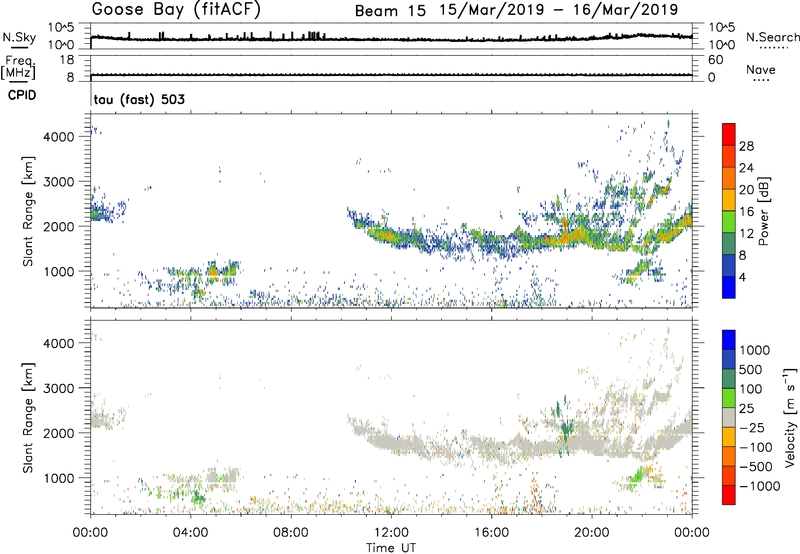The width and height of the screenshot is (800, 554).
Task: Click the blue top segment of Velocity color bar
Action: point(729,340)
